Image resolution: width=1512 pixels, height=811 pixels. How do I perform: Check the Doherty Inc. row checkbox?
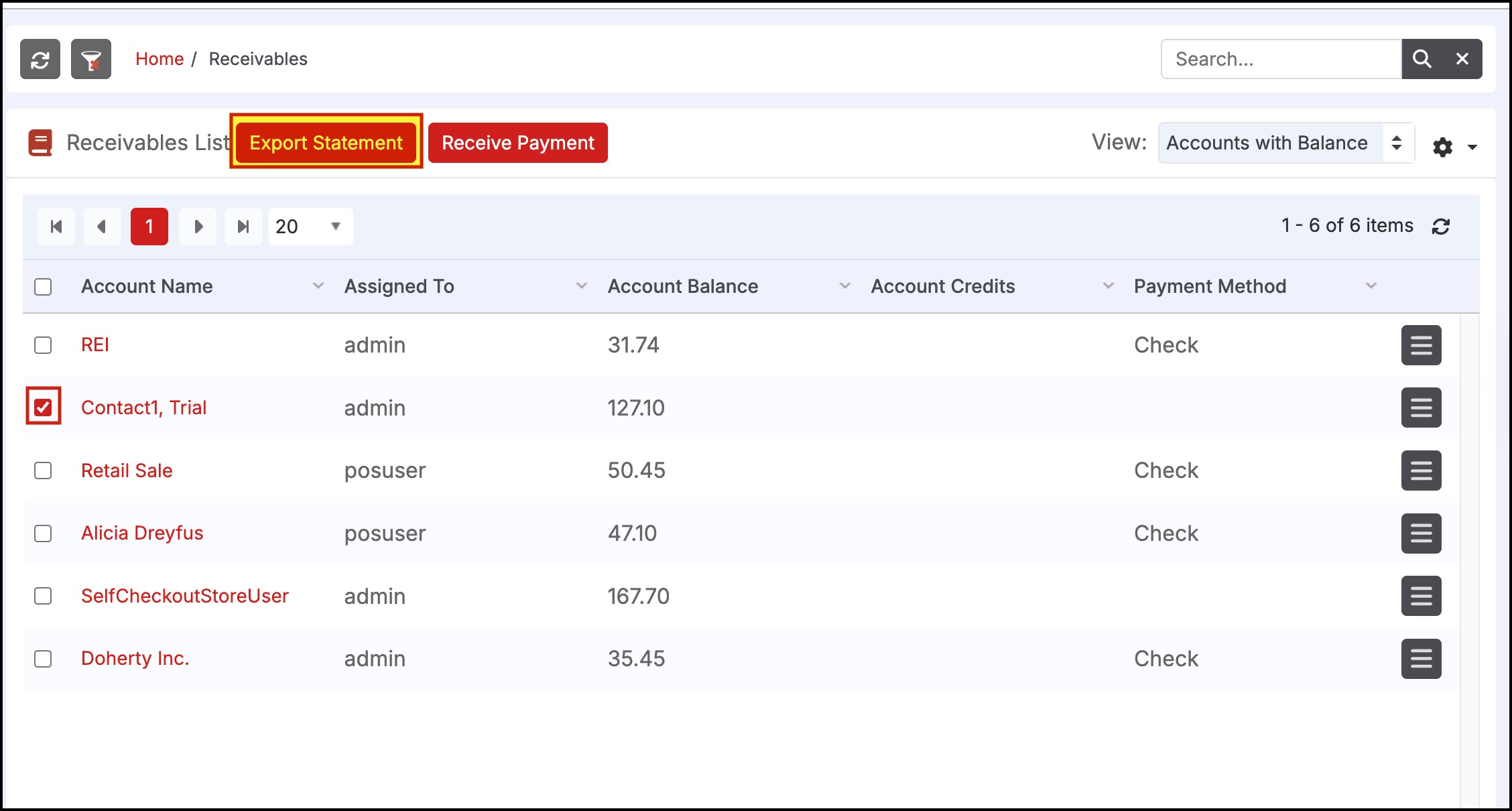tap(43, 659)
